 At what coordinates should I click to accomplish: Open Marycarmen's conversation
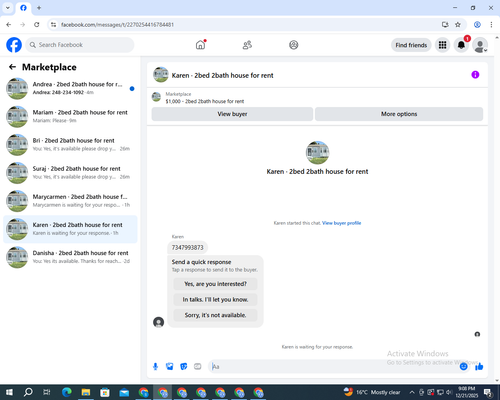(70, 201)
